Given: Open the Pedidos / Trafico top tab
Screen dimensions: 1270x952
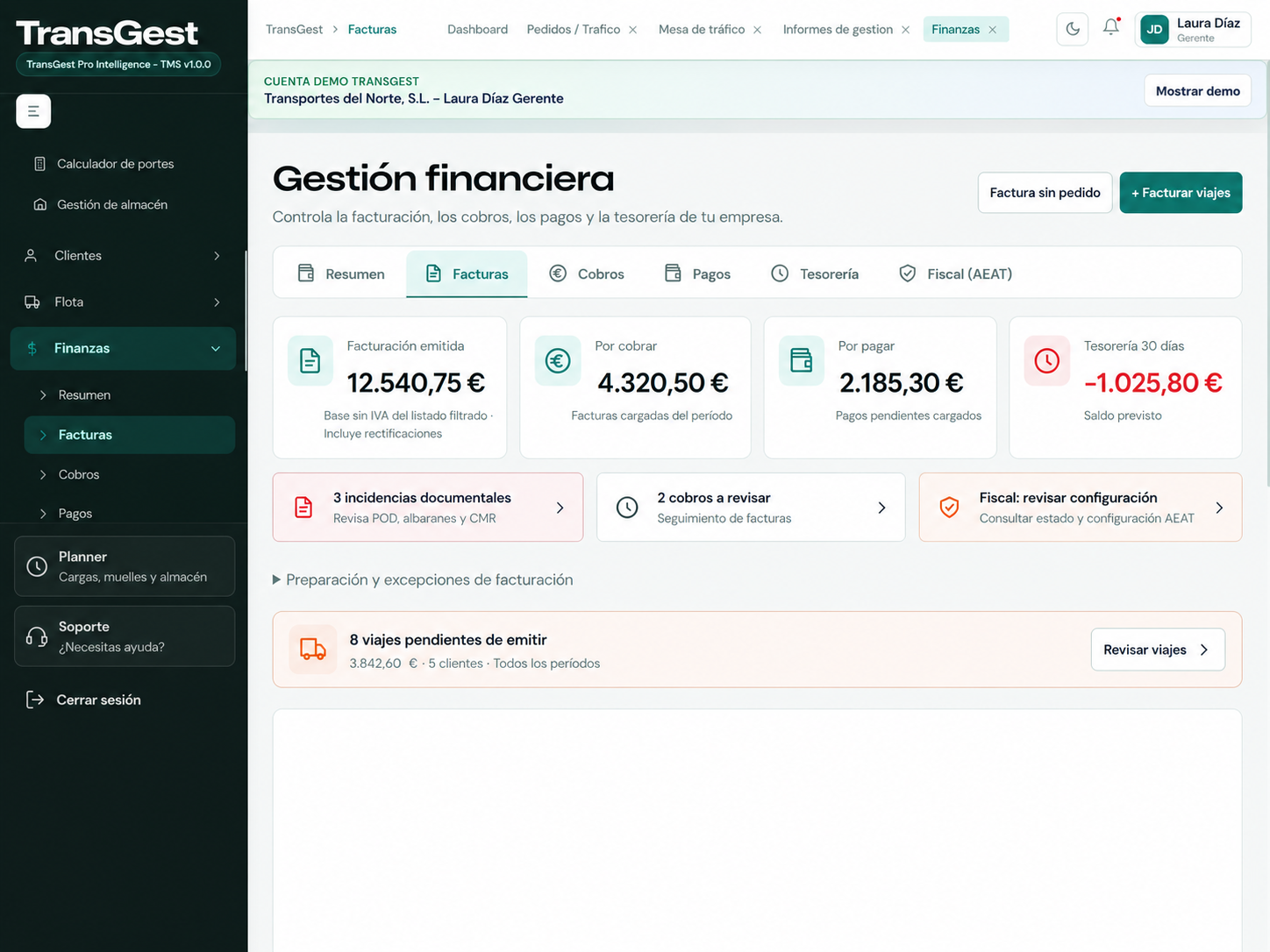Looking at the screenshot, I should pyautogui.click(x=573, y=30).
